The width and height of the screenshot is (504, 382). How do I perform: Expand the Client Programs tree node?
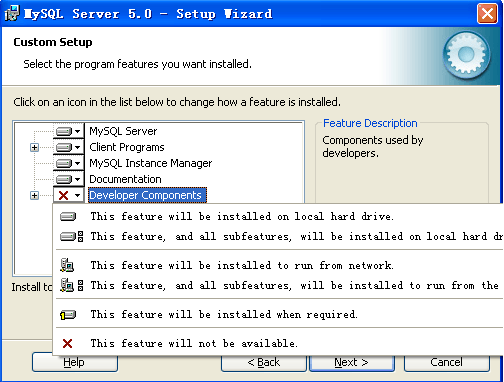[34, 147]
